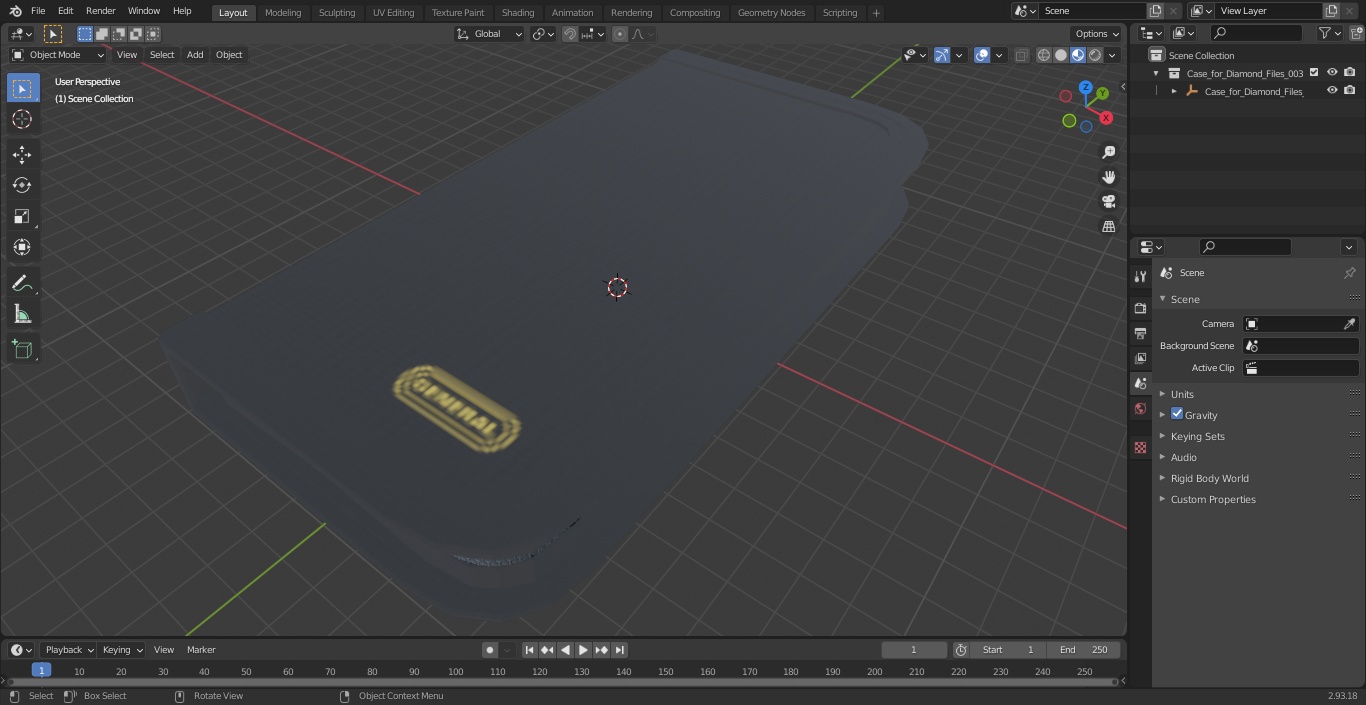Open the Keying dropdown
1366x705 pixels.
click(x=122, y=650)
